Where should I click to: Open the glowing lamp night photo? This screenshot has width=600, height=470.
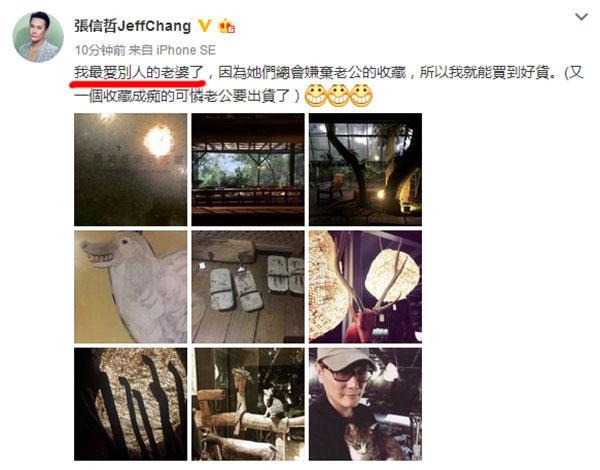pyautogui.click(x=130, y=170)
